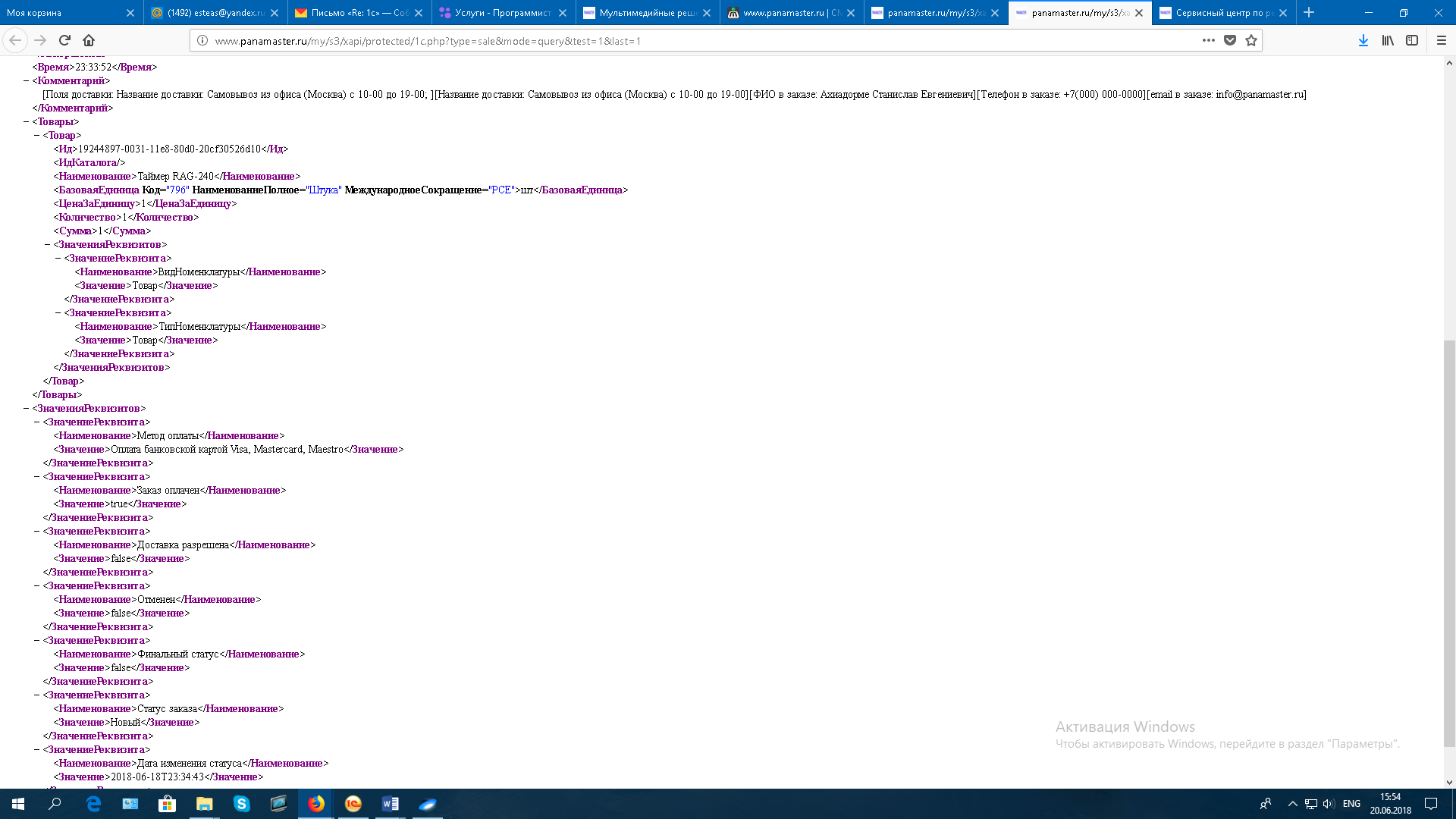Open the Firefox hamburger menu
This screenshot has height=819, width=1456.
tap(1441, 40)
